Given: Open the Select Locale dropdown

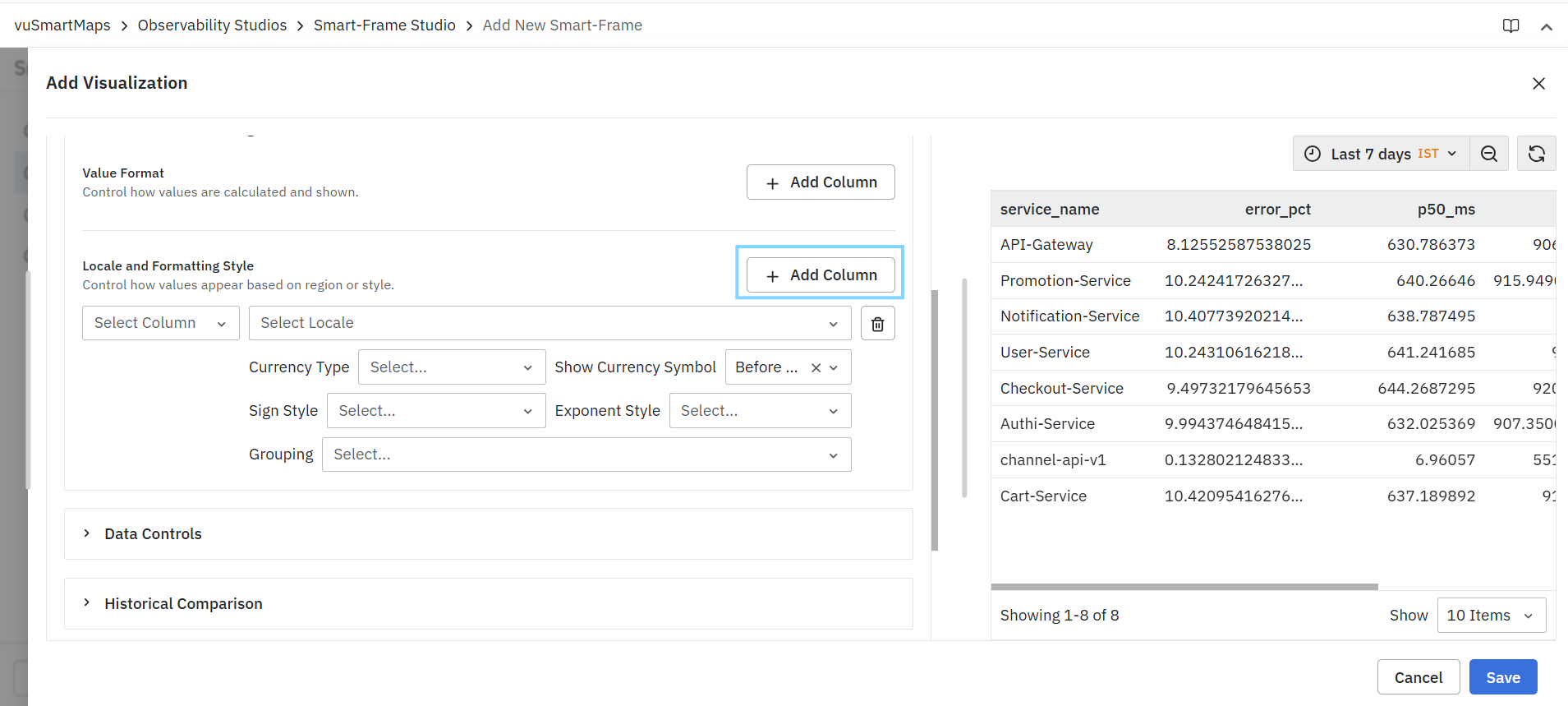Looking at the screenshot, I should tap(549, 323).
